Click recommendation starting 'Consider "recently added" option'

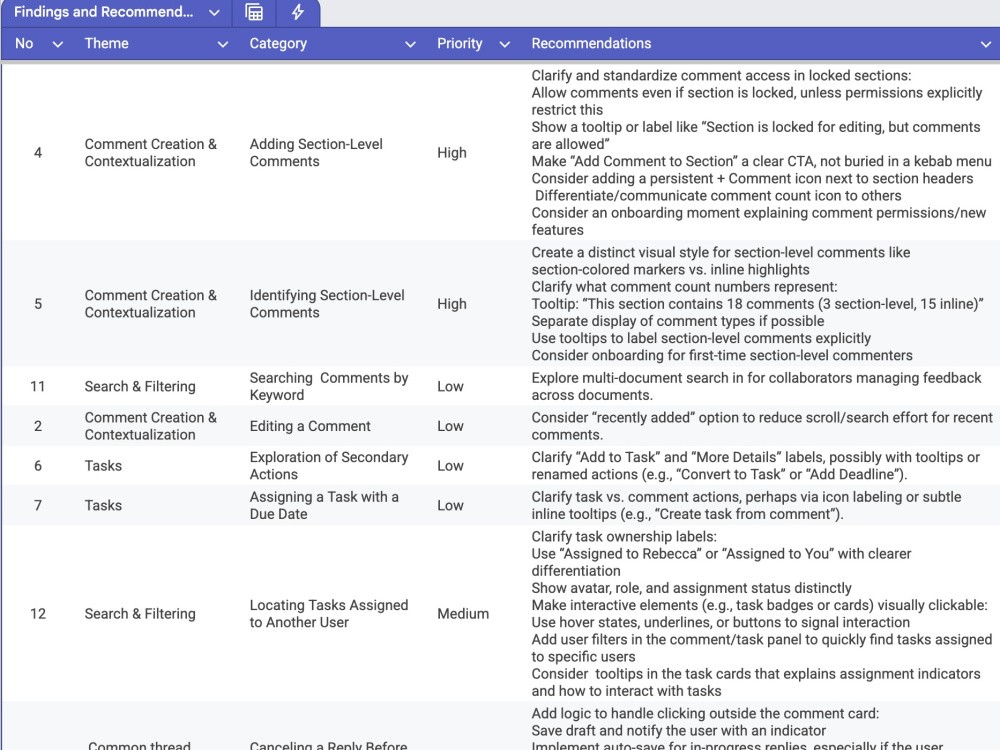click(x=762, y=426)
